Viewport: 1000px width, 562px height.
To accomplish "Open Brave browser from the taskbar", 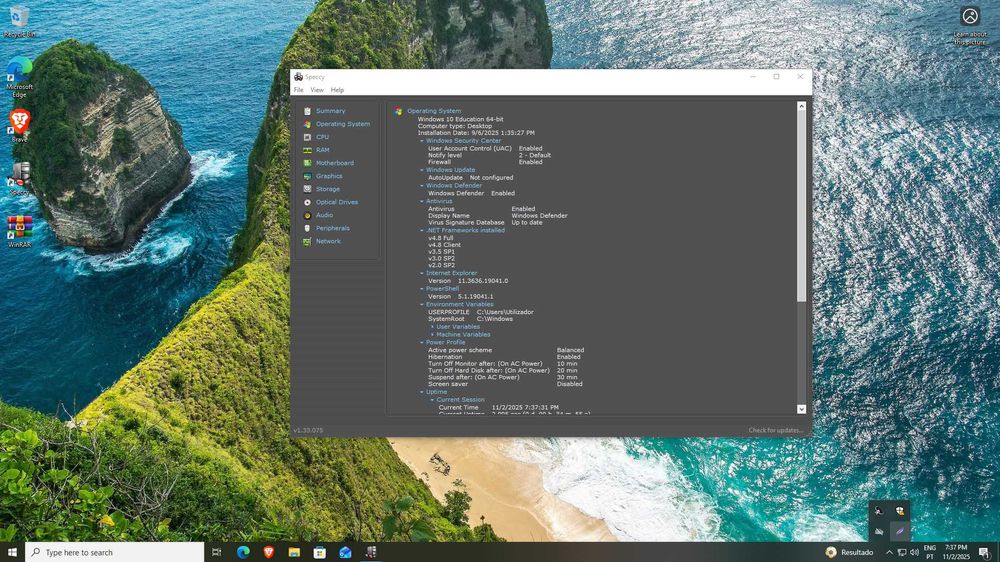I will pyautogui.click(x=268, y=552).
